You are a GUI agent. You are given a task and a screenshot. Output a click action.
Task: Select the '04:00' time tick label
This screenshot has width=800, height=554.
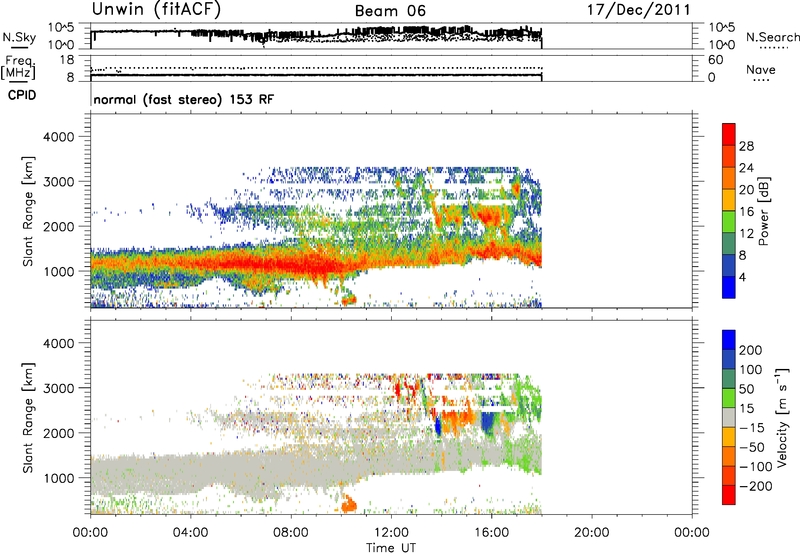point(191,533)
